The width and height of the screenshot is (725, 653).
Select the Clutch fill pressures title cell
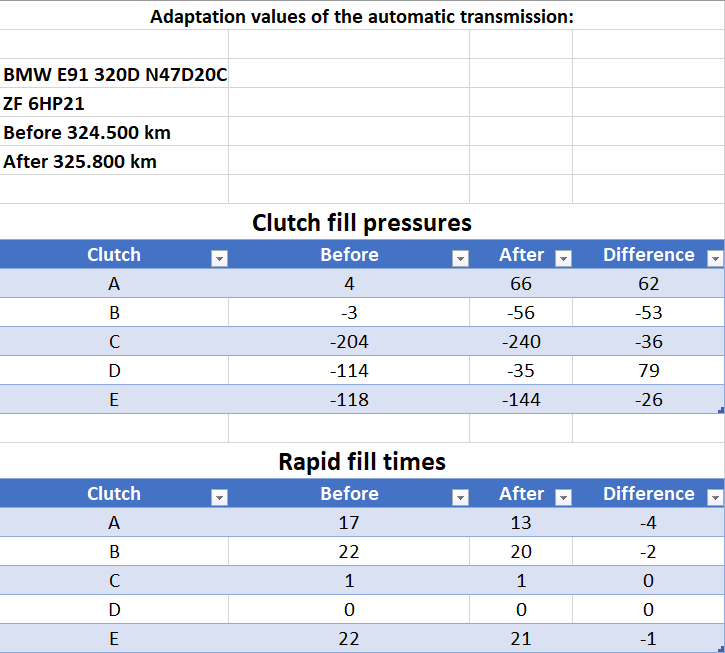(361, 222)
